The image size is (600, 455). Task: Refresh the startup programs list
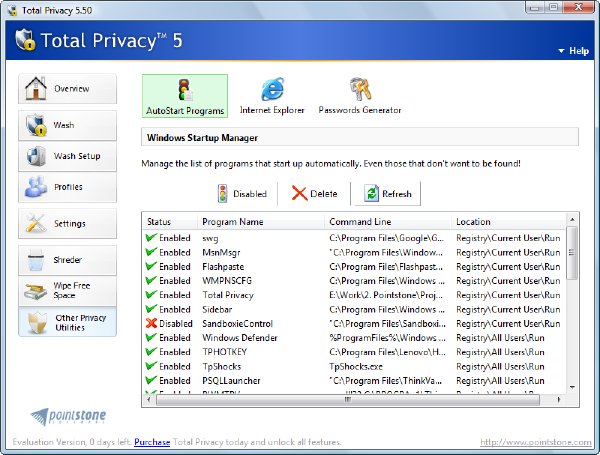388,194
